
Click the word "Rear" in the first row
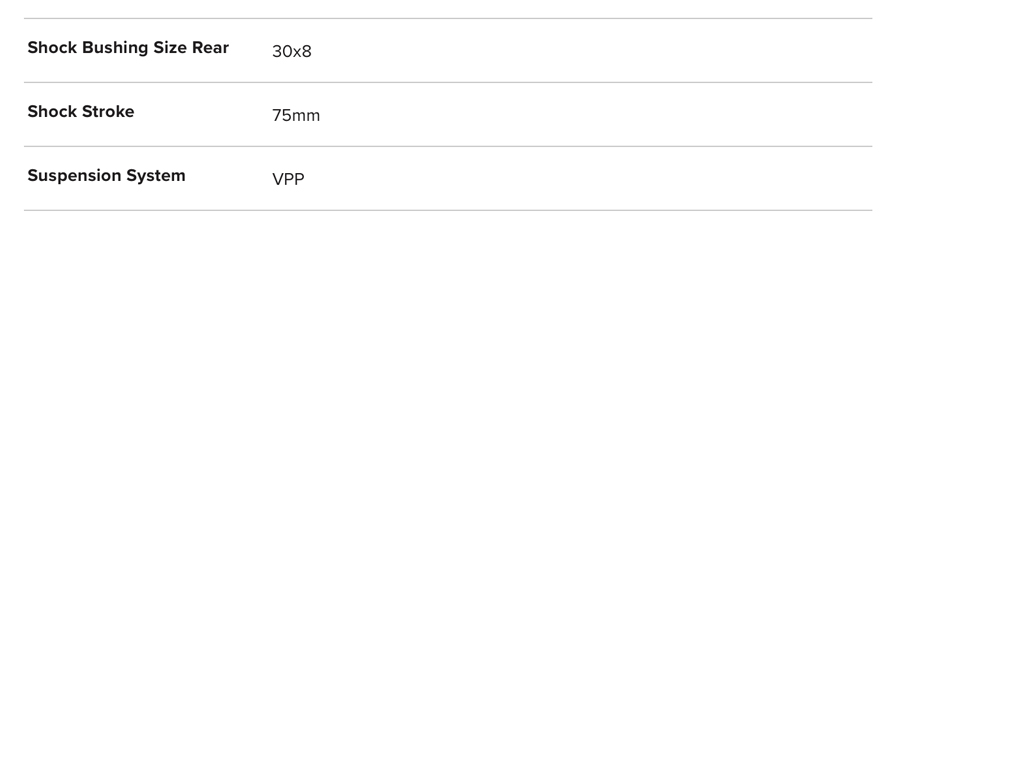(x=210, y=48)
